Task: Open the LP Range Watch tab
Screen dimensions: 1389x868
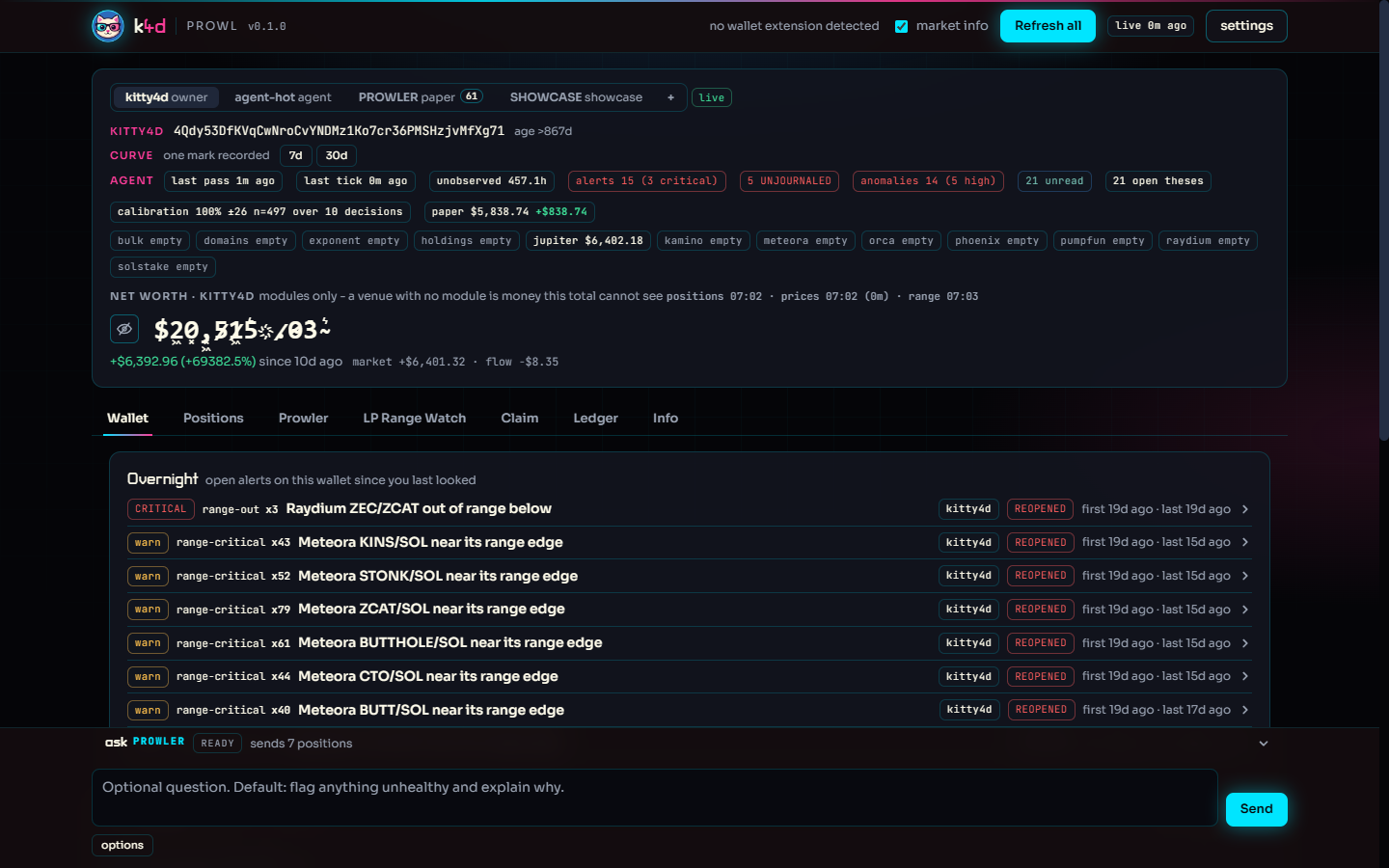Action: pyautogui.click(x=415, y=418)
